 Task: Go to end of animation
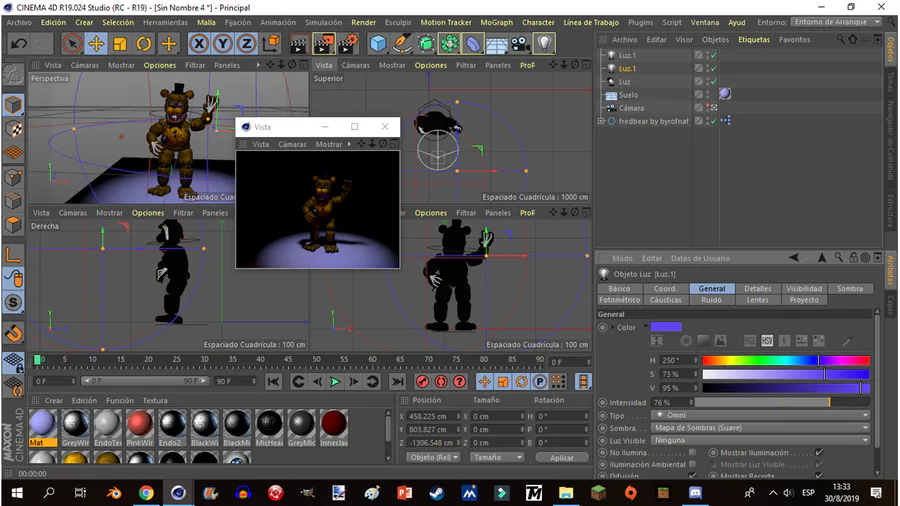(x=397, y=382)
